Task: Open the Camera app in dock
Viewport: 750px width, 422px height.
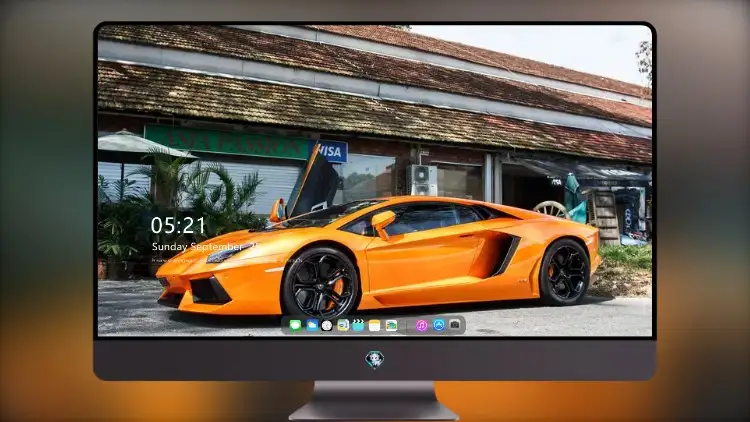Action: tap(455, 325)
